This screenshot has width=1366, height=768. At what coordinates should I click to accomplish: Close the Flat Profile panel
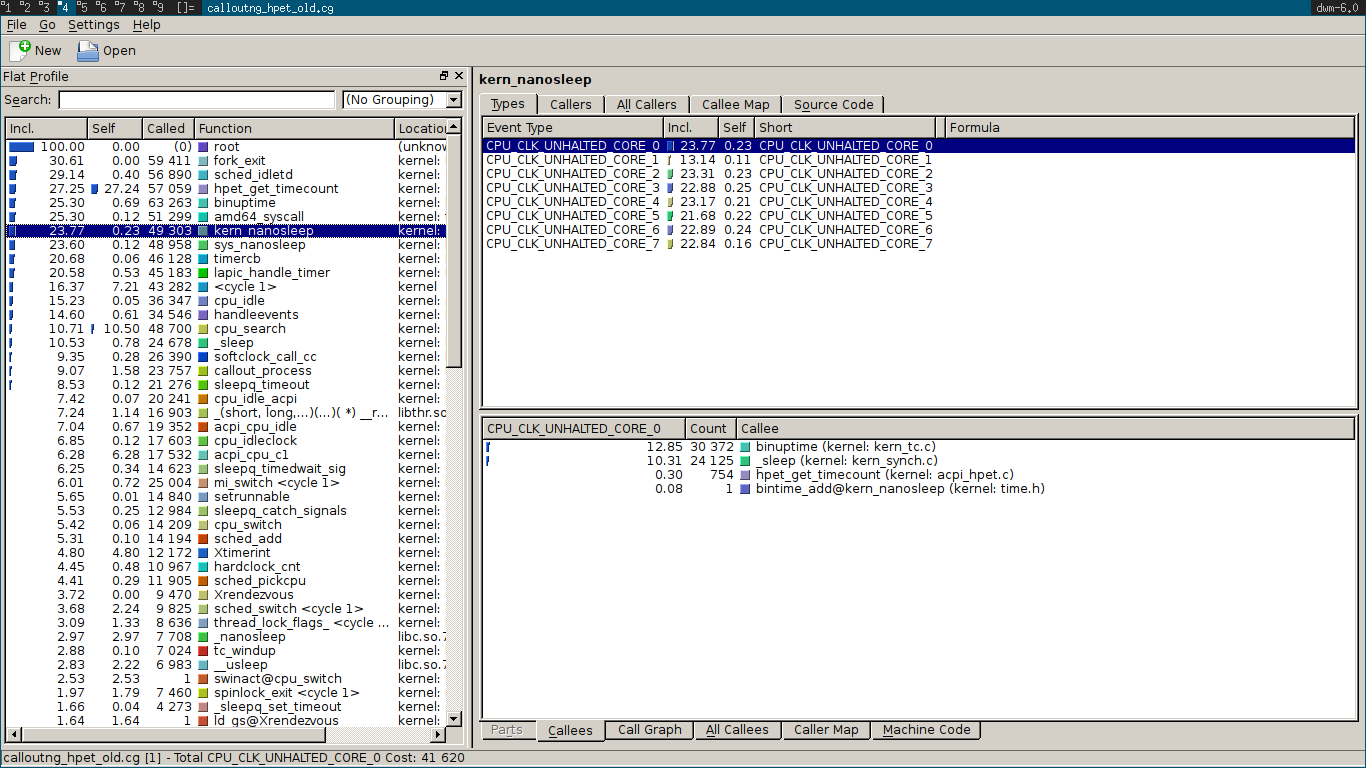tap(459, 76)
